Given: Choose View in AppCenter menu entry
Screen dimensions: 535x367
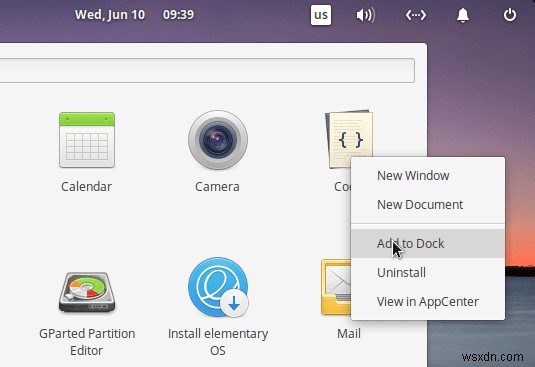Looking at the screenshot, I should [428, 302].
